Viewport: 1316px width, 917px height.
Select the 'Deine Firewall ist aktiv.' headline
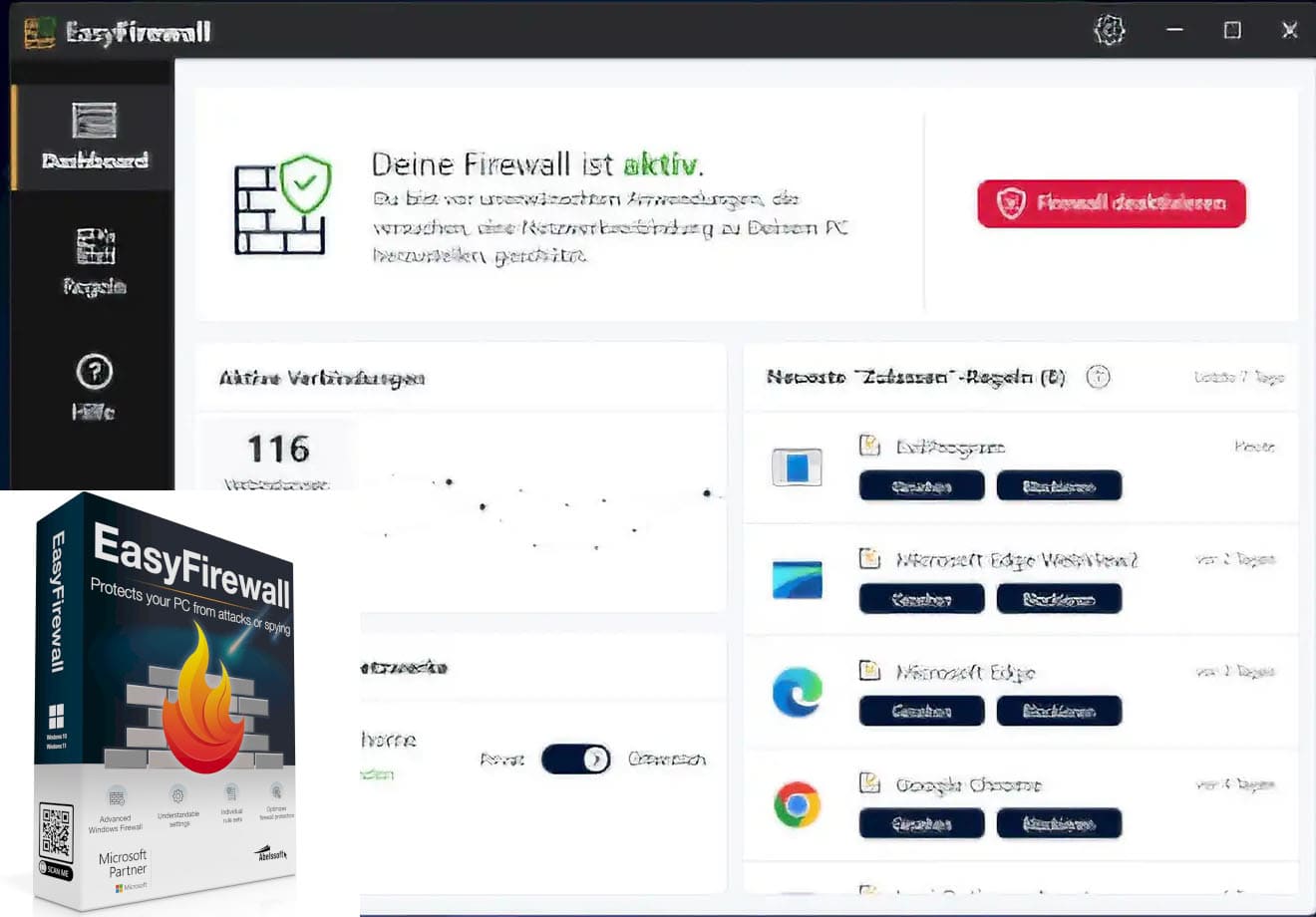tap(537, 163)
